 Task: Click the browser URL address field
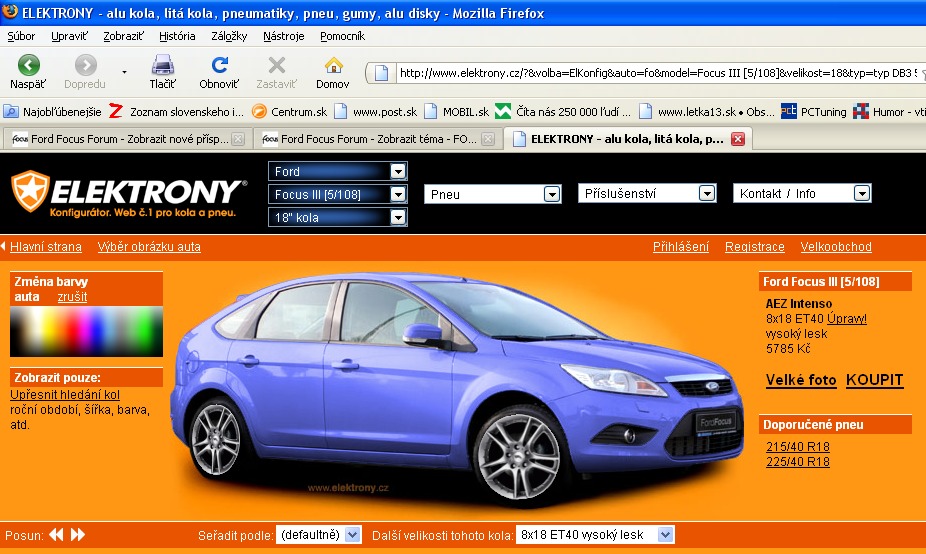[650, 73]
